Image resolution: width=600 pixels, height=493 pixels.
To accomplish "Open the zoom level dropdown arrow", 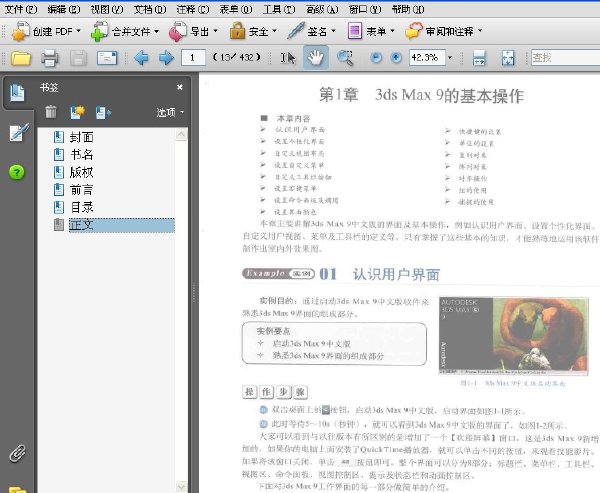I will (x=450, y=58).
